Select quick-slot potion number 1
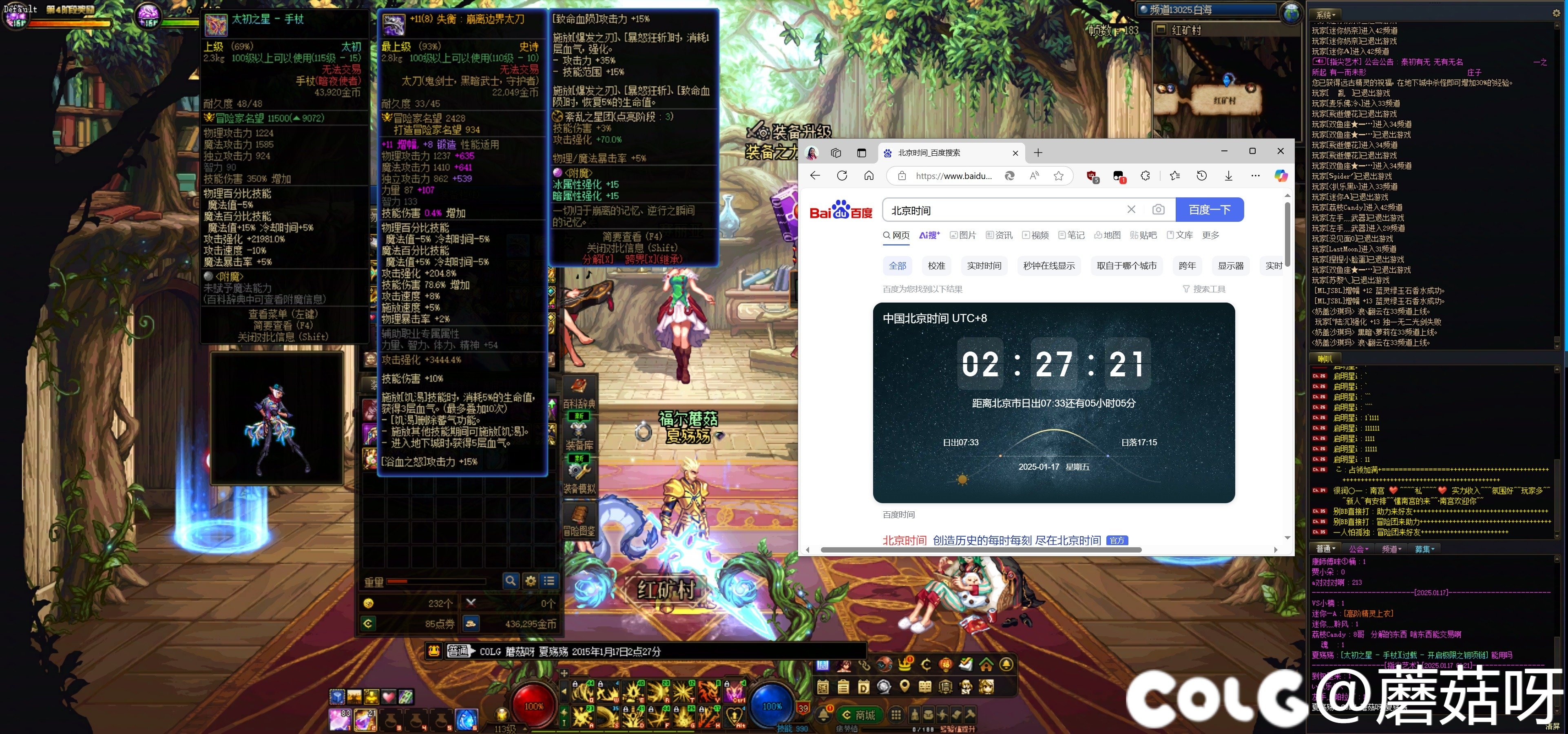The height and width of the screenshot is (734, 1568). click(341, 720)
